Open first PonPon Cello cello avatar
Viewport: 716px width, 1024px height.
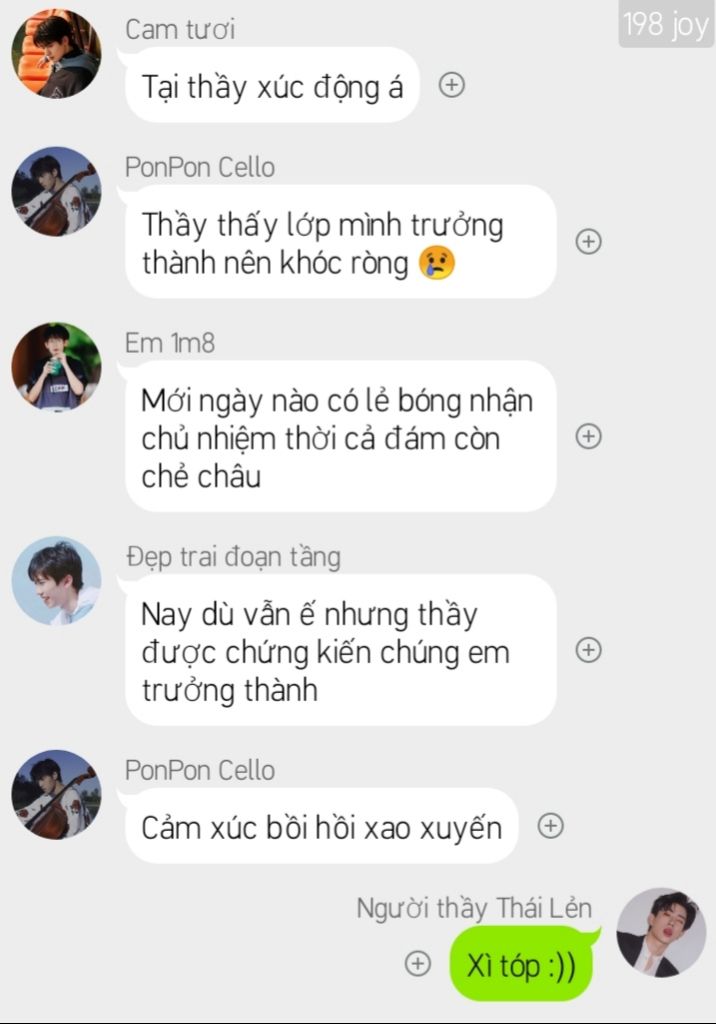coord(57,191)
